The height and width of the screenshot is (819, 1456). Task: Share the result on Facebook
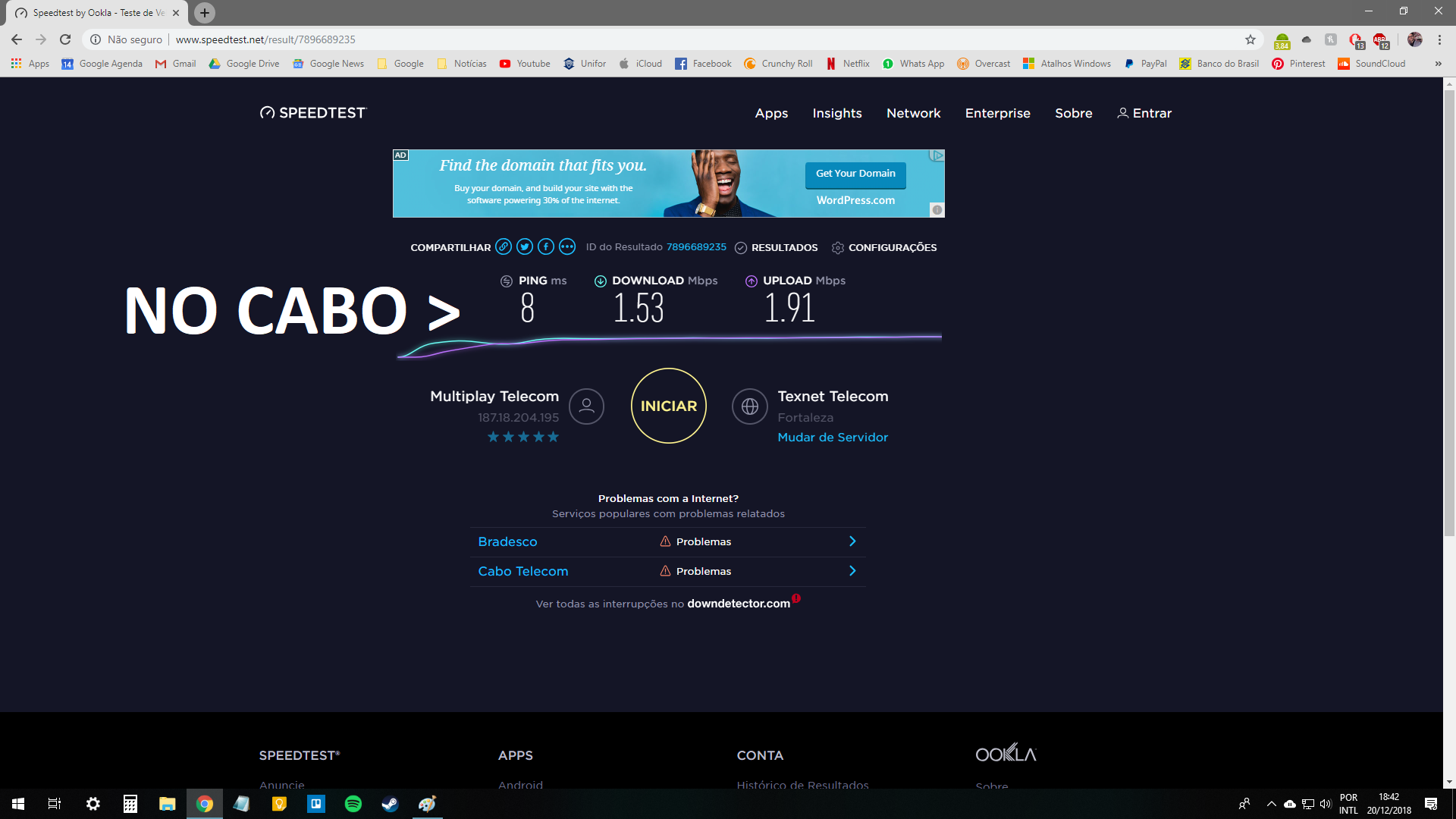tap(546, 247)
